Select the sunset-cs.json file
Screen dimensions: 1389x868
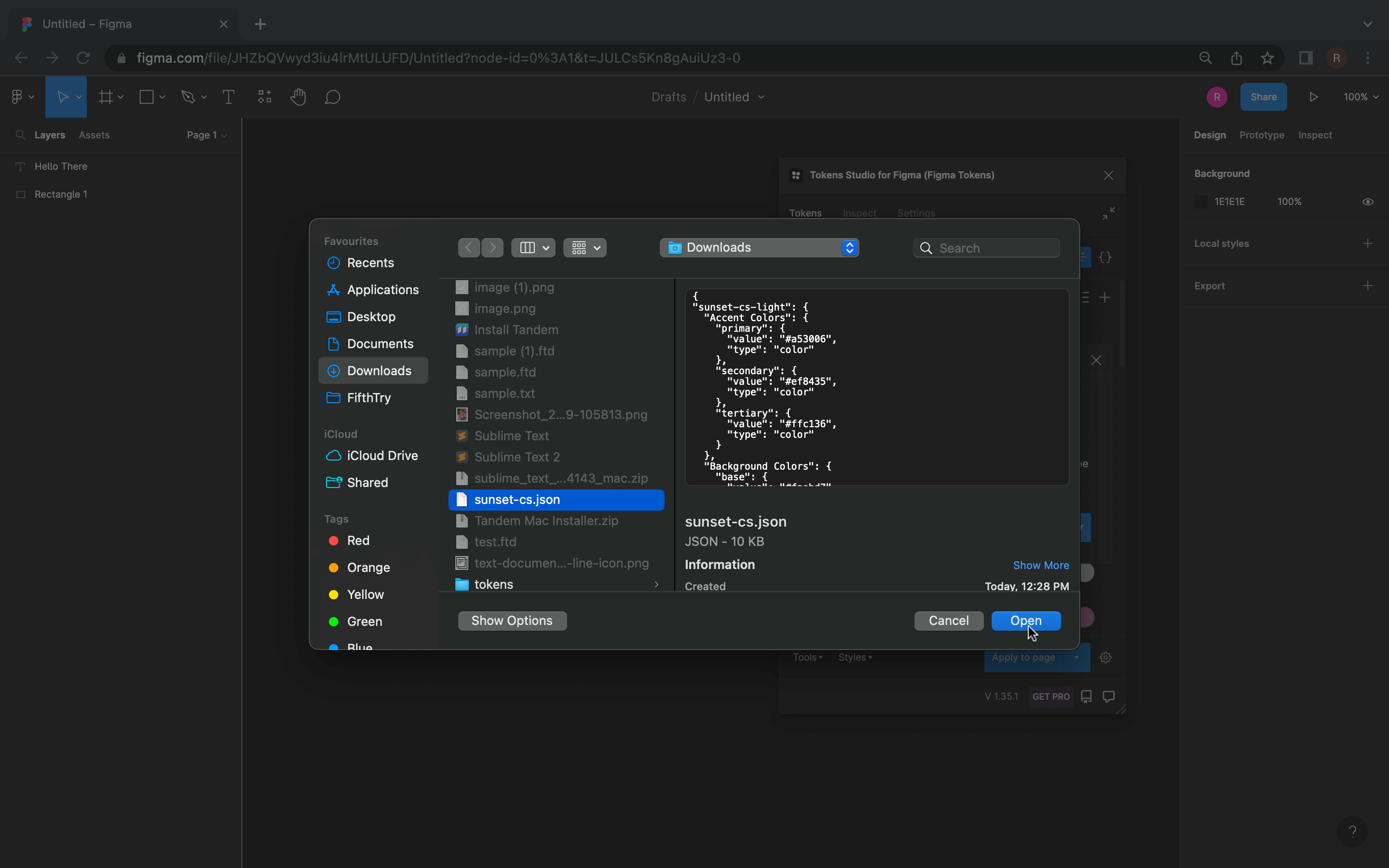(556, 500)
